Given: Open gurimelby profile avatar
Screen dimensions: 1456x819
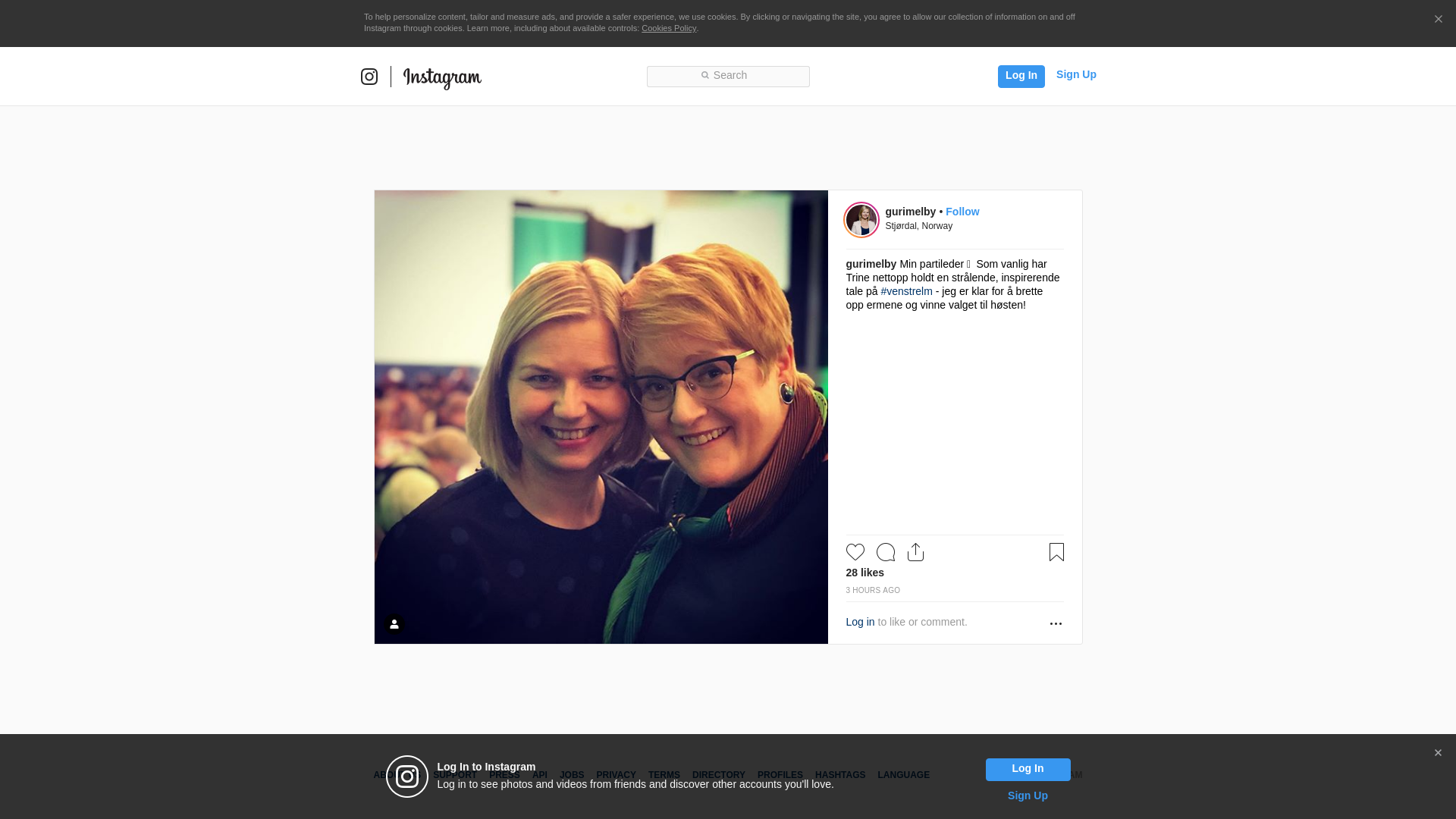Looking at the screenshot, I should point(861,220).
